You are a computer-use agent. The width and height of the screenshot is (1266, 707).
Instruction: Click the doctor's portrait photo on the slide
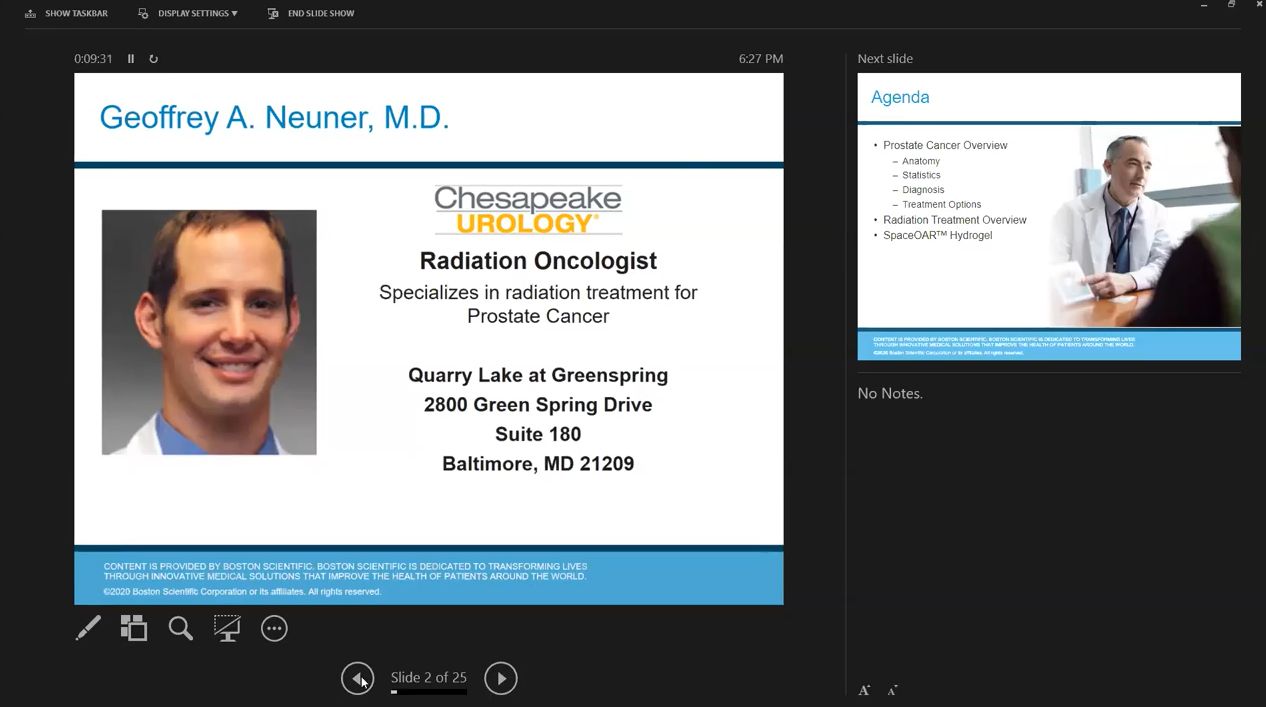pyautogui.click(x=209, y=332)
